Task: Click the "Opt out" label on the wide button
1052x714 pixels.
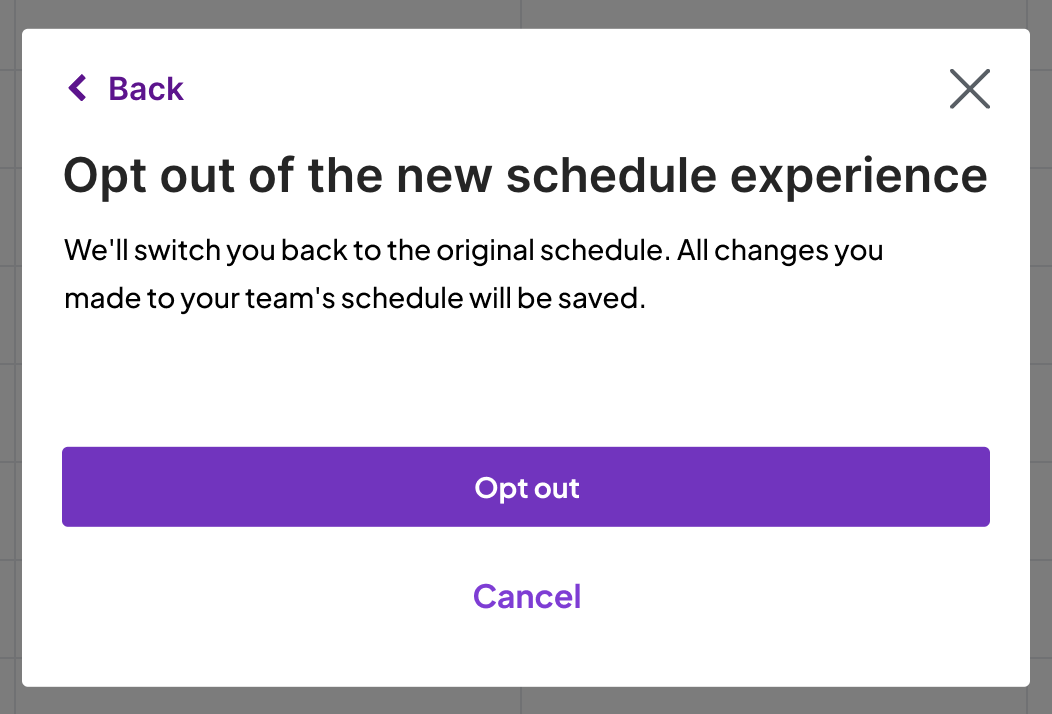Action: [x=526, y=487]
